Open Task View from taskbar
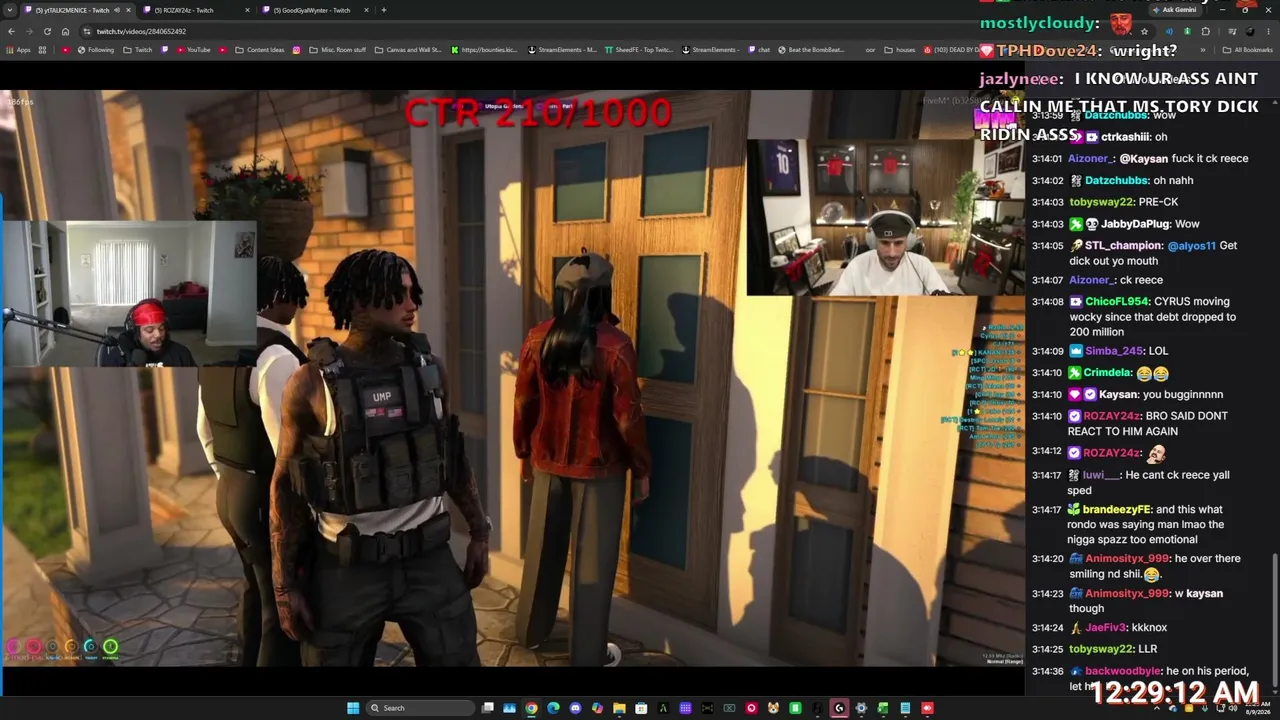1280x720 pixels. point(487,708)
